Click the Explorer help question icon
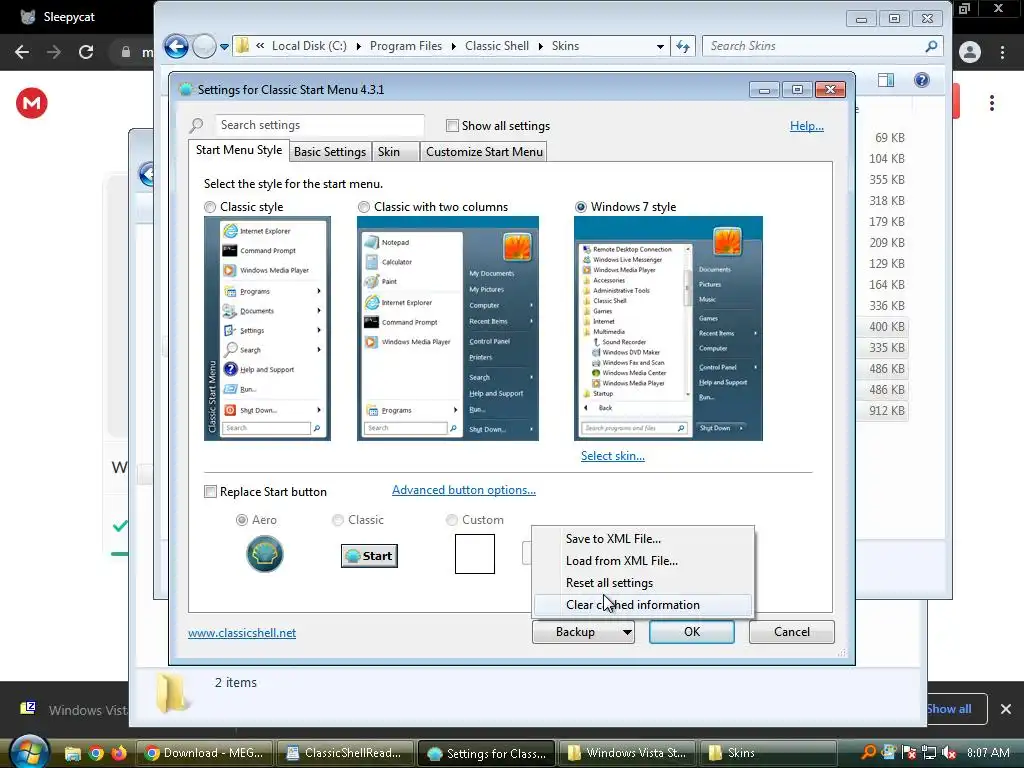Screen dimensions: 1024x768 click(921, 80)
